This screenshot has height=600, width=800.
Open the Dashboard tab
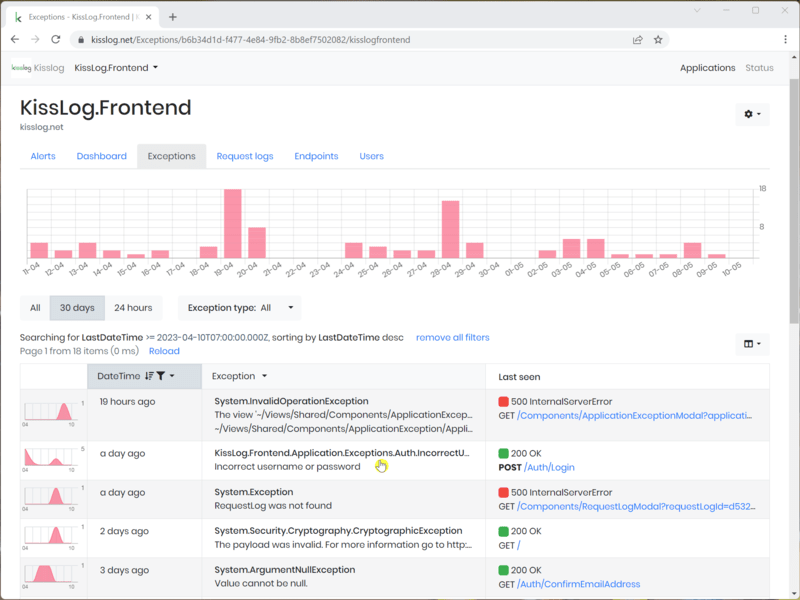101,156
